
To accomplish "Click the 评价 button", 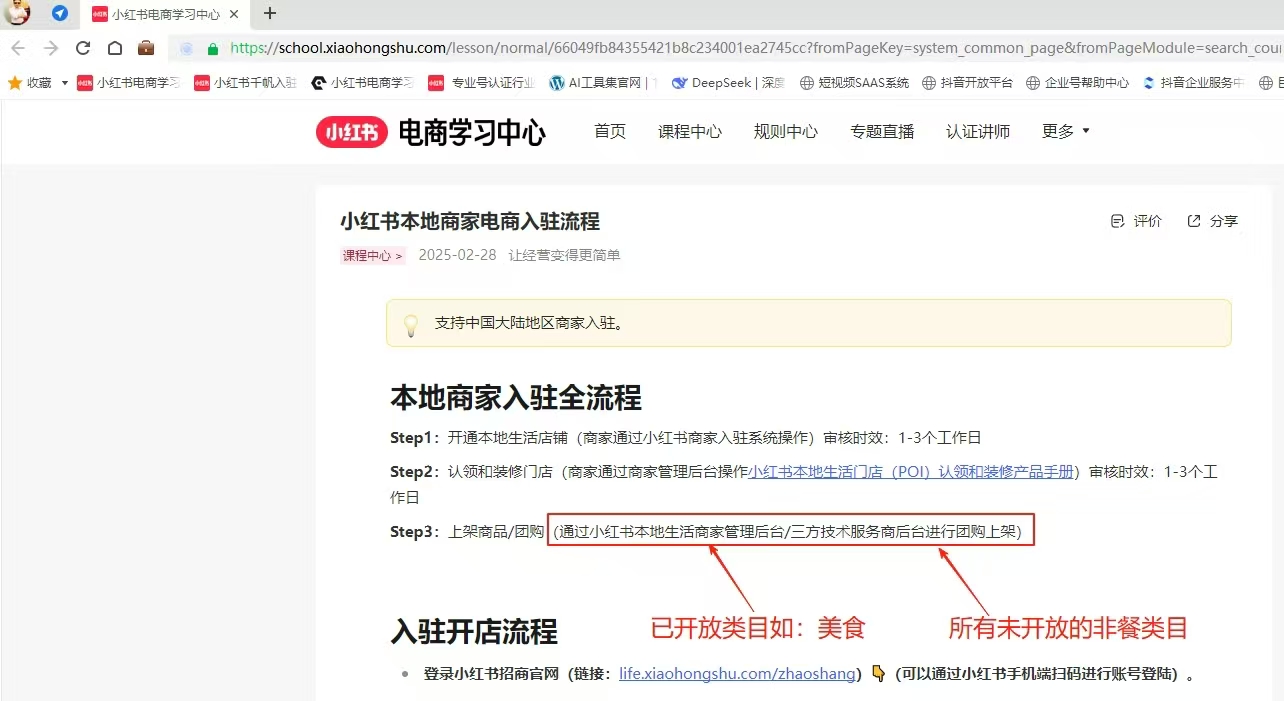I will pos(1137,221).
